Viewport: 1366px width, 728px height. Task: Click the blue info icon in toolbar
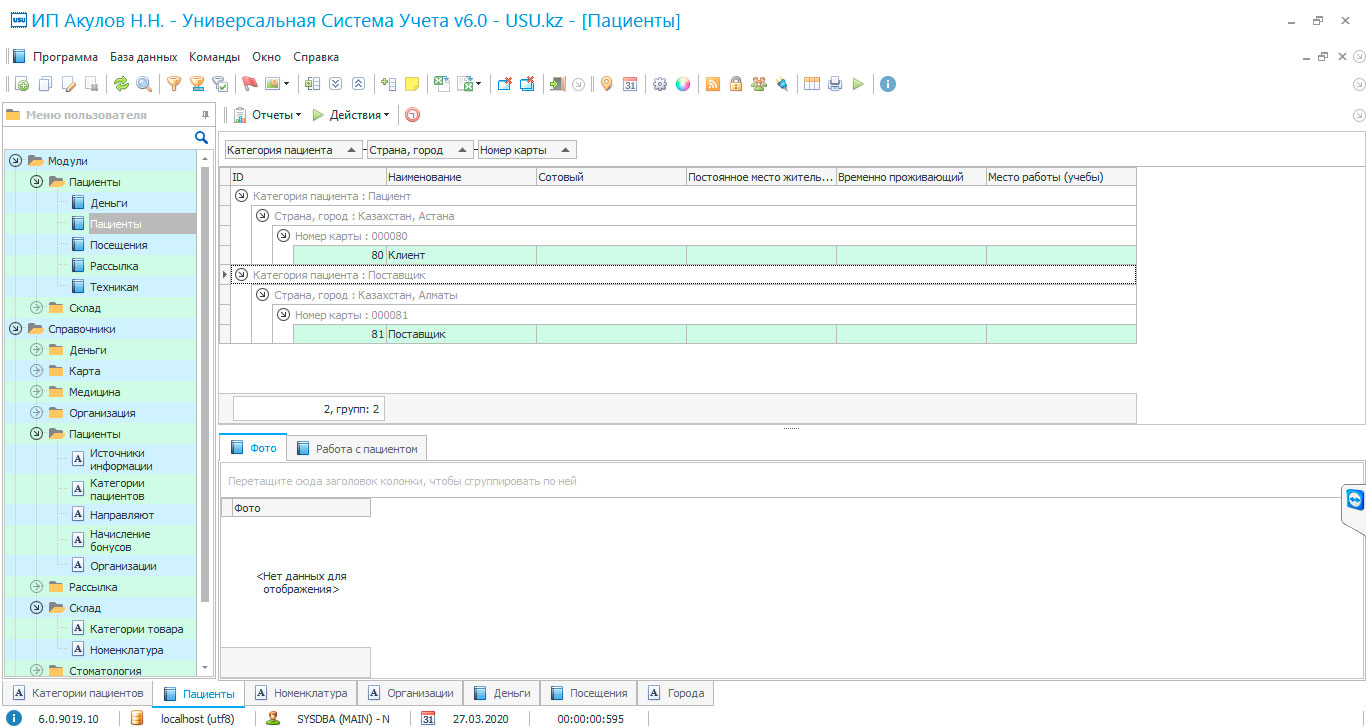[x=888, y=84]
